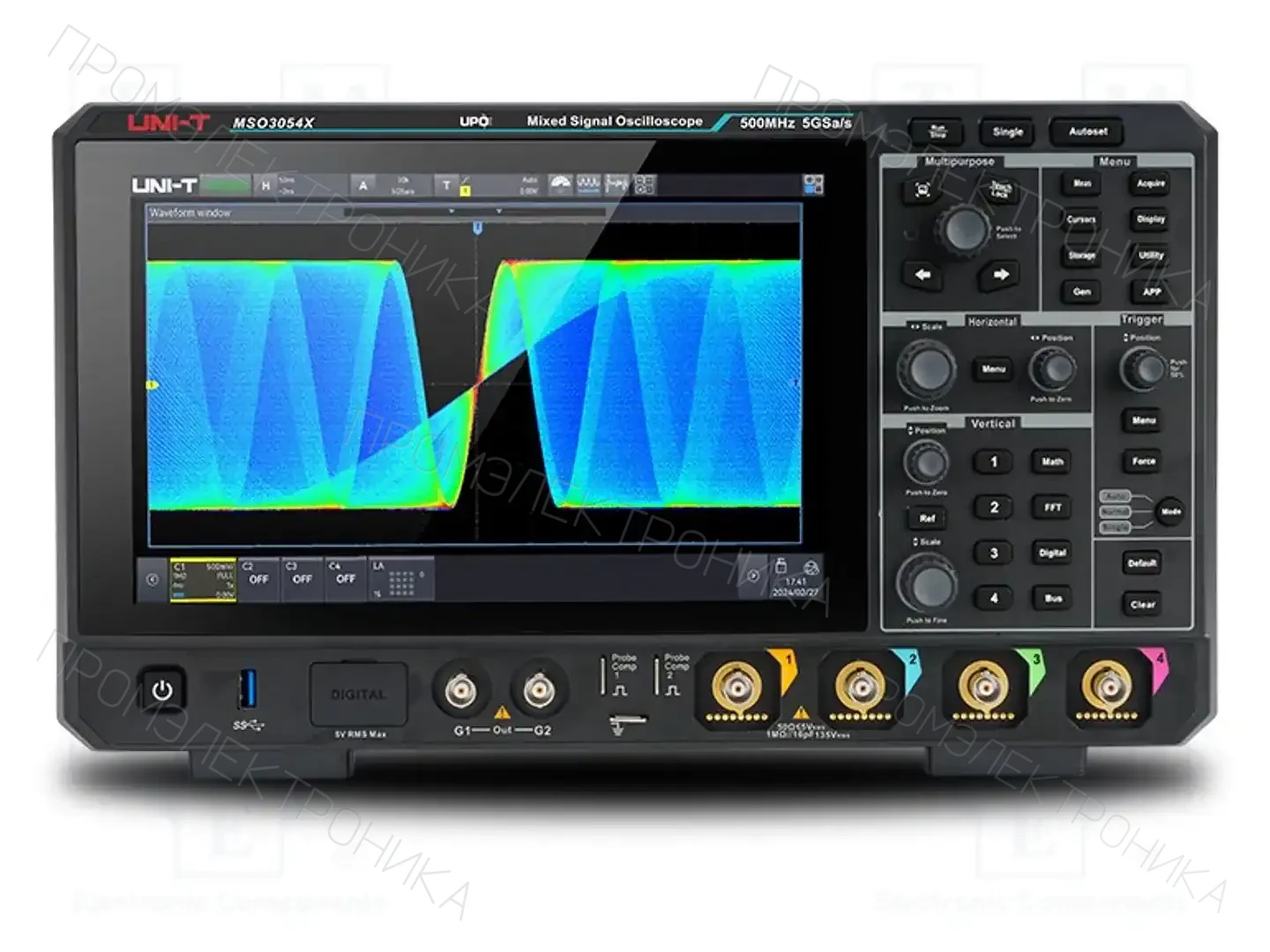Push the Horizontal Scale knob
Screen dimensions: 1270x952
(927, 370)
